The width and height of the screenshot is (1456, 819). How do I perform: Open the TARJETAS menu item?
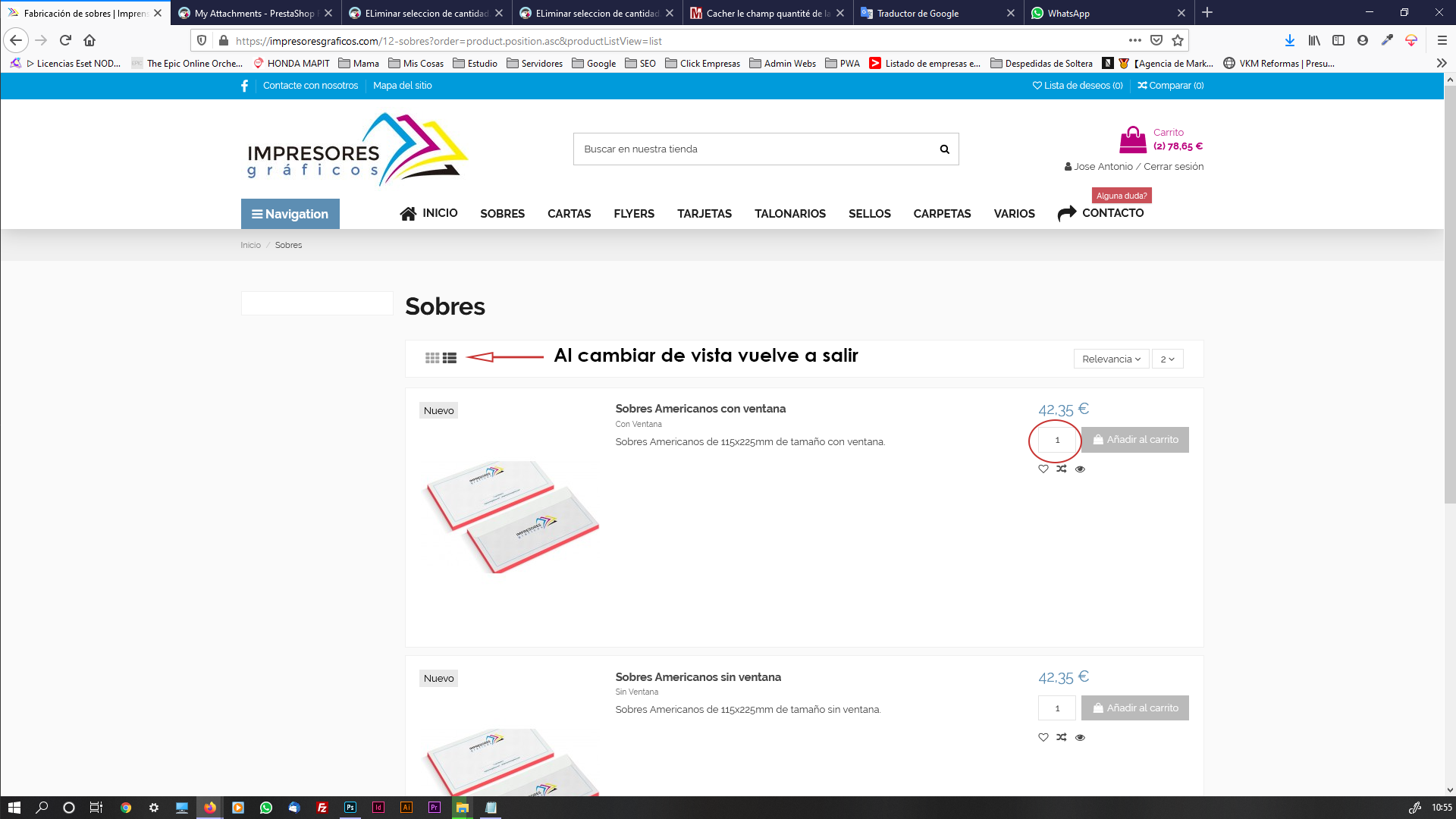pyautogui.click(x=704, y=214)
